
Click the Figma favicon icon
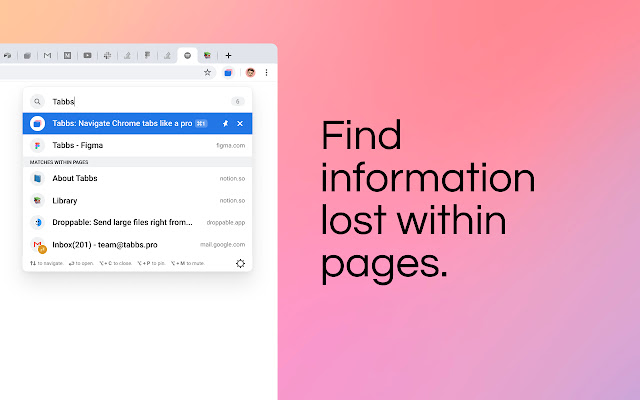[37, 145]
